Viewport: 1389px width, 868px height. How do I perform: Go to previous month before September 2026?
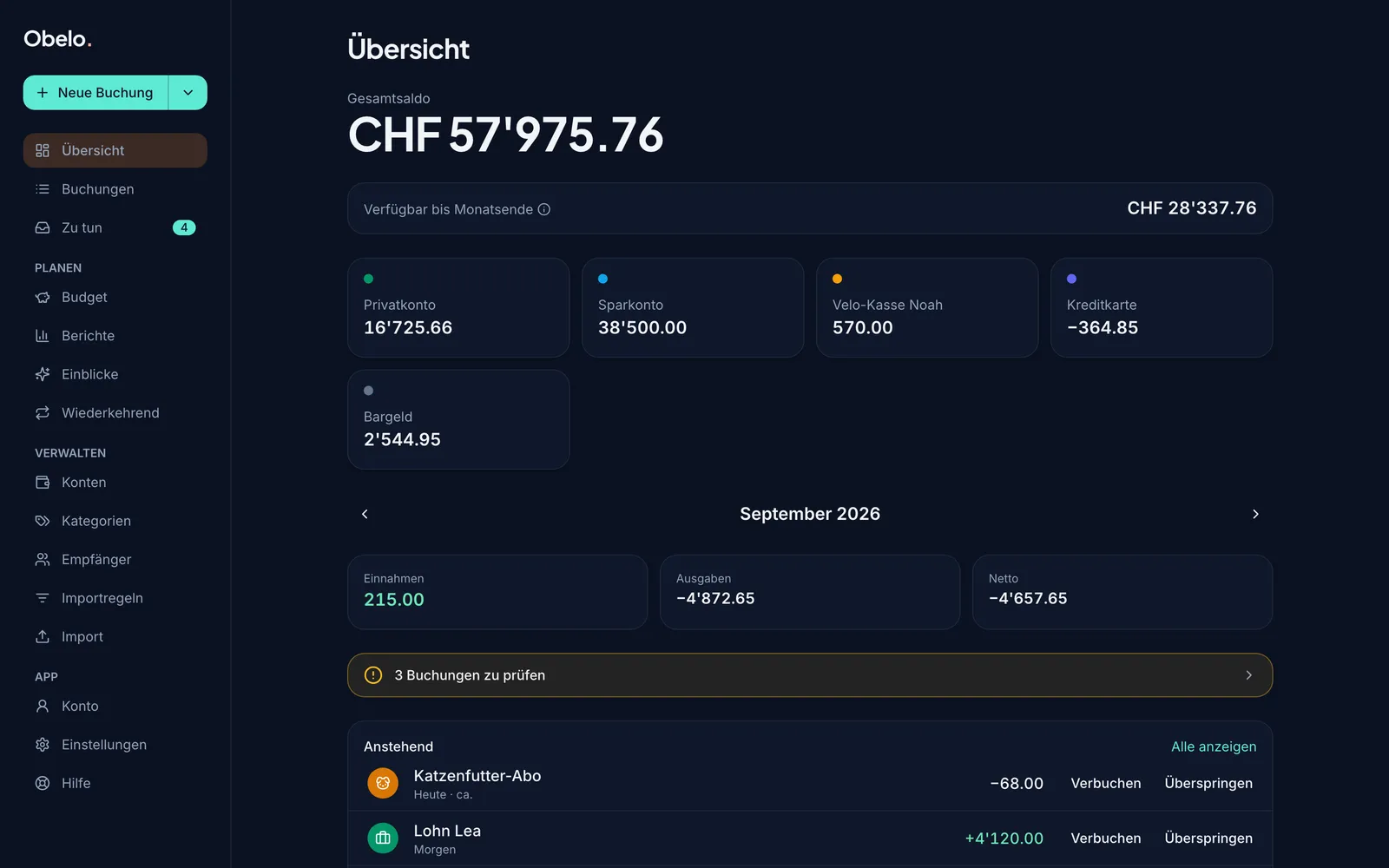click(x=365, y=514)
